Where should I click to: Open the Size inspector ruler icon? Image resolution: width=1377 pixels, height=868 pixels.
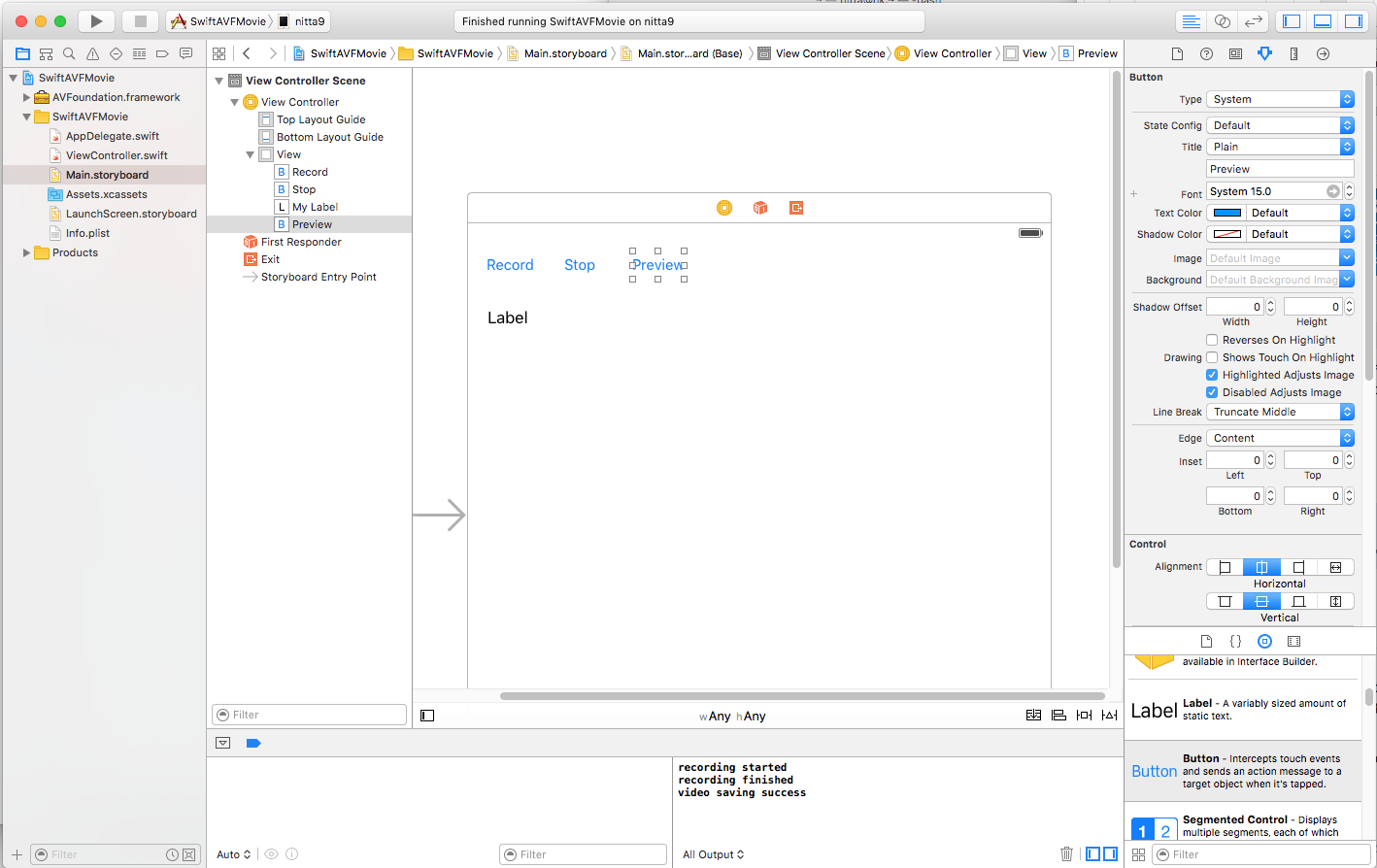pos(1293,54)
